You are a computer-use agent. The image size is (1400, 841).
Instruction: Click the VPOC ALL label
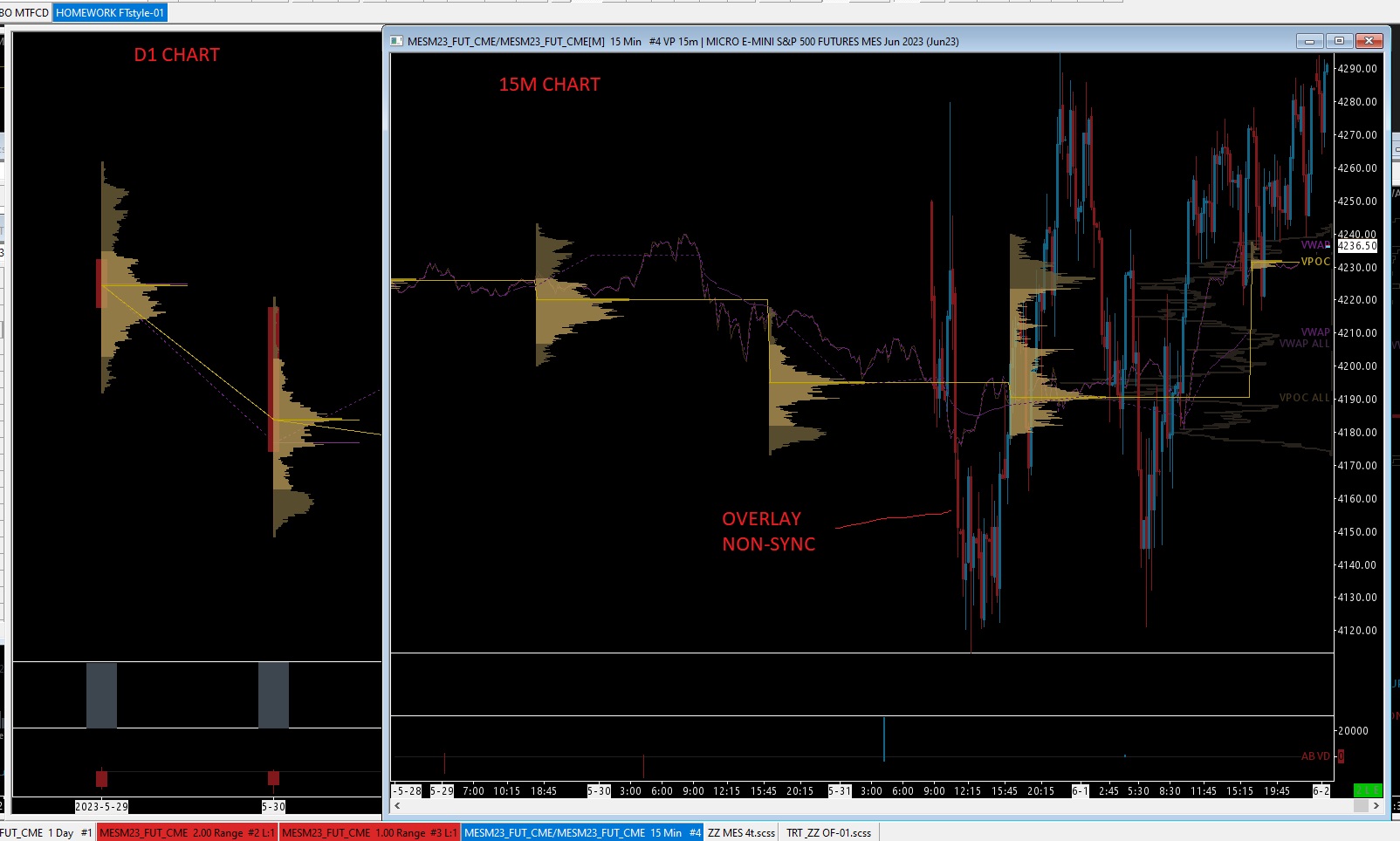(x=1304, y=398)
